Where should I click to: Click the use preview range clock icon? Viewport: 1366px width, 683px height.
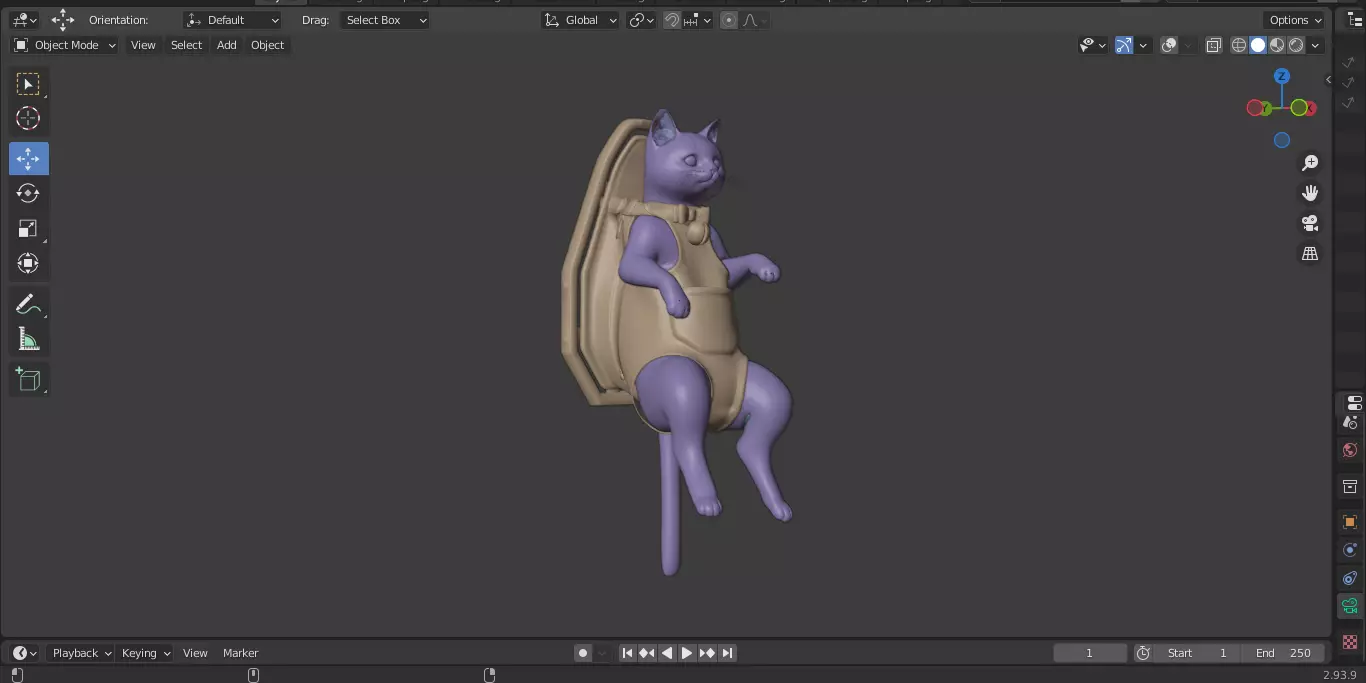click(1143, 653)
